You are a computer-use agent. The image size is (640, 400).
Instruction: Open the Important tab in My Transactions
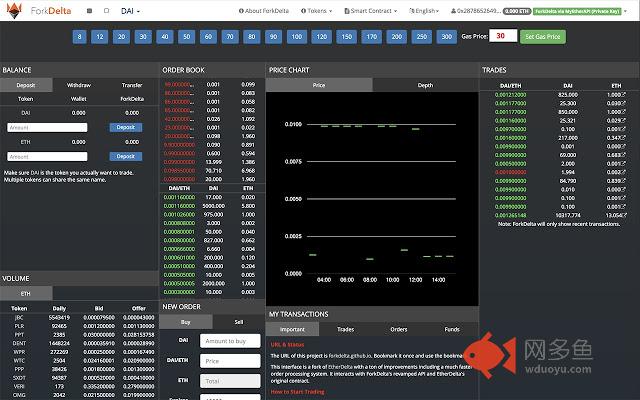[292, 329]
